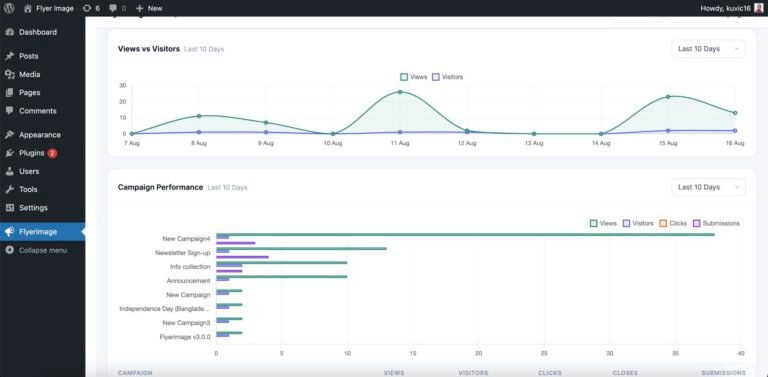Click the Settings sliders icon
This screenshot has width=768, height=377.
coord(9,208)
